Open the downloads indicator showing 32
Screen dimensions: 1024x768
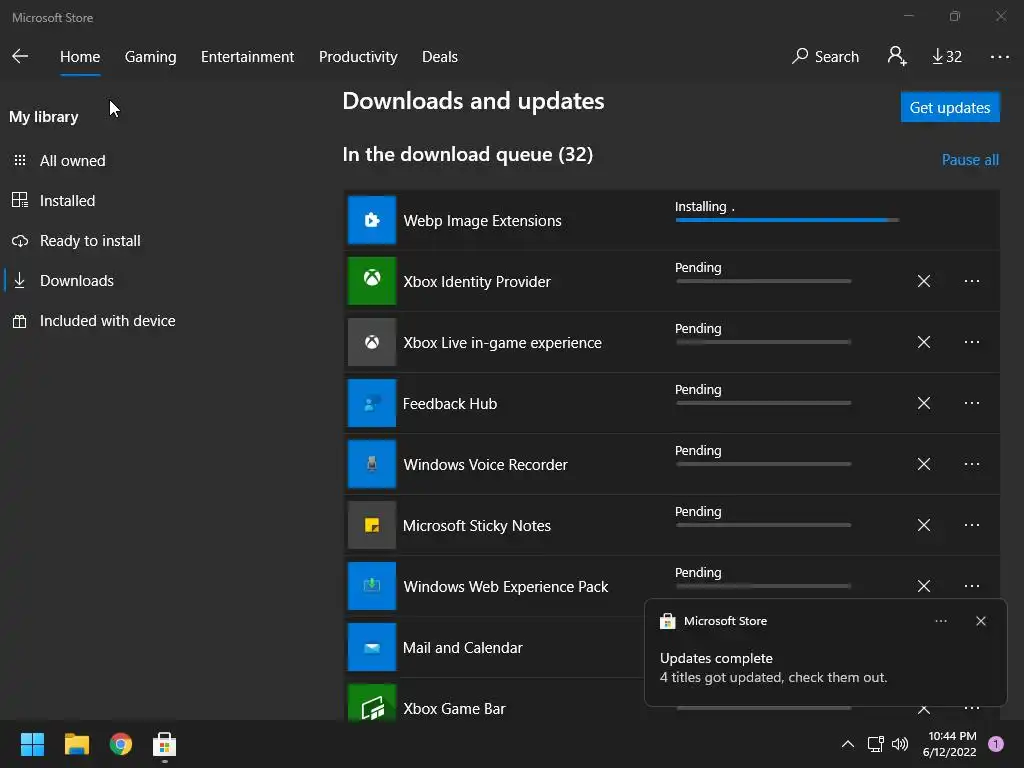(946, 57)
